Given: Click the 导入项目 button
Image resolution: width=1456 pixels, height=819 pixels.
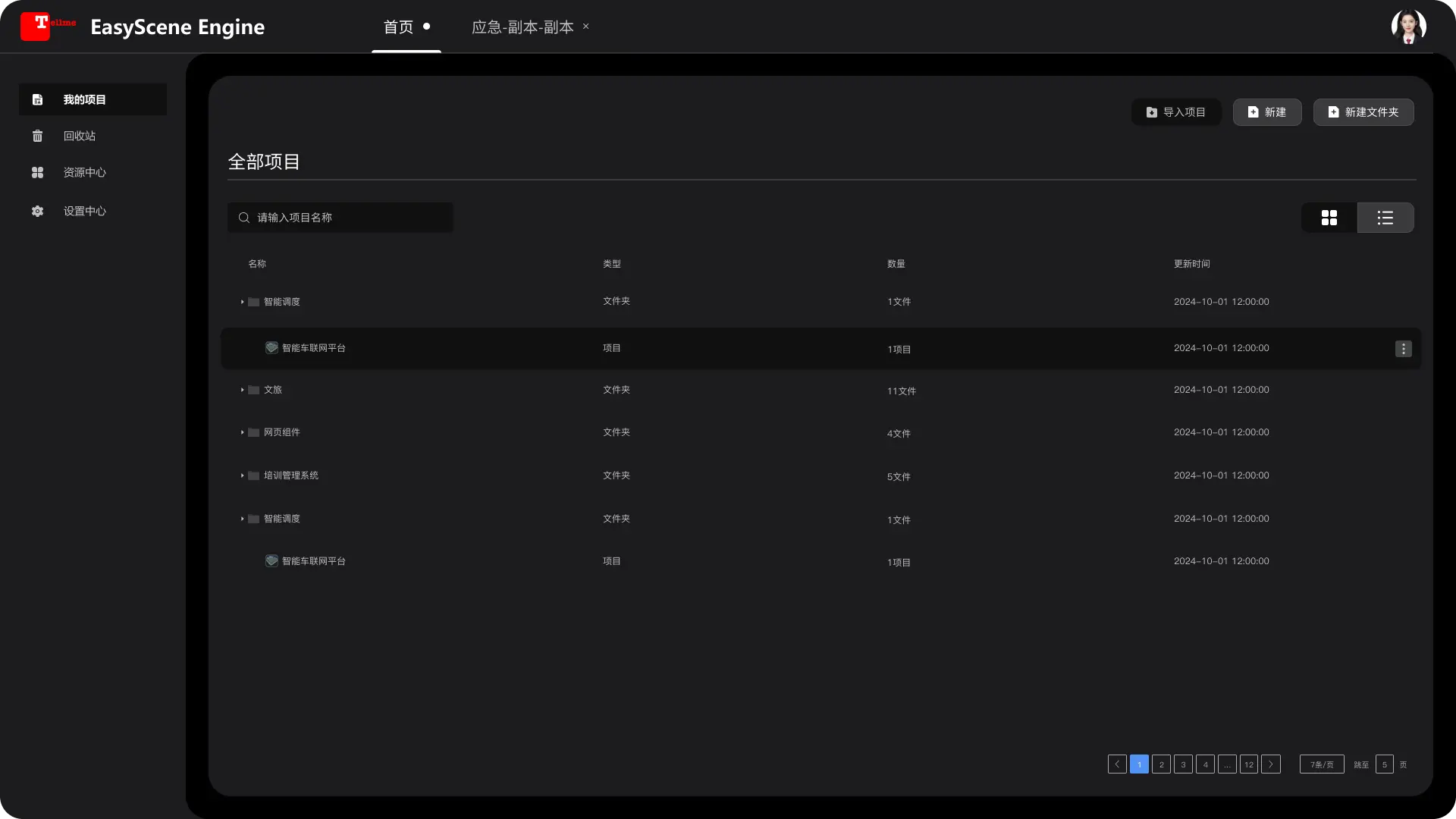Looking at the screenshot, I should pos(1176,112).
